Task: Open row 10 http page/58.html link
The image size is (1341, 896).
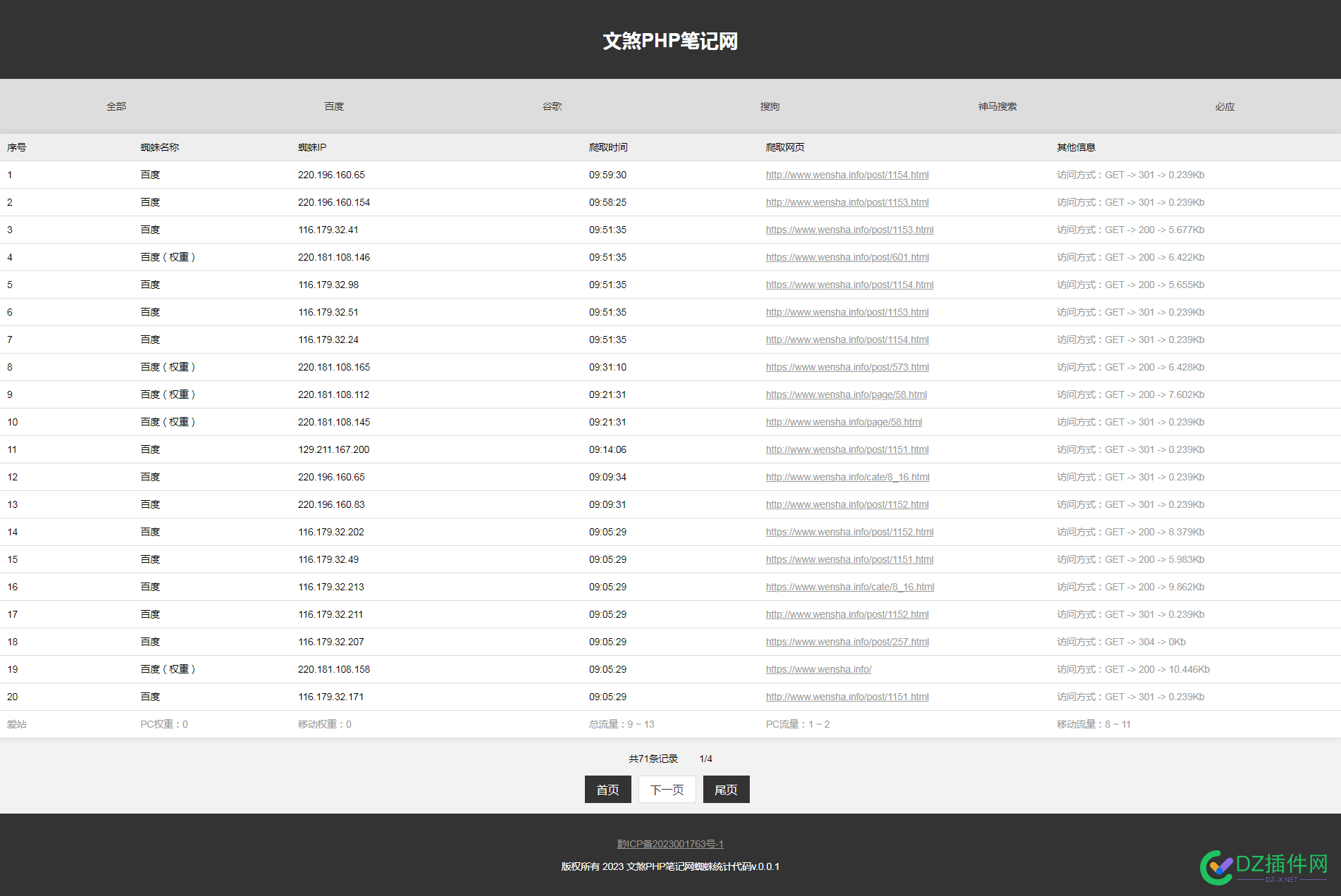Action: click(x=843, y=422)
